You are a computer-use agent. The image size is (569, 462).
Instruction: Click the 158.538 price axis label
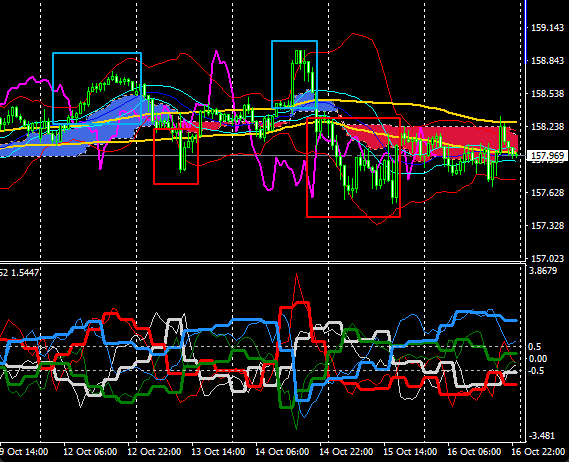(547, 94)
